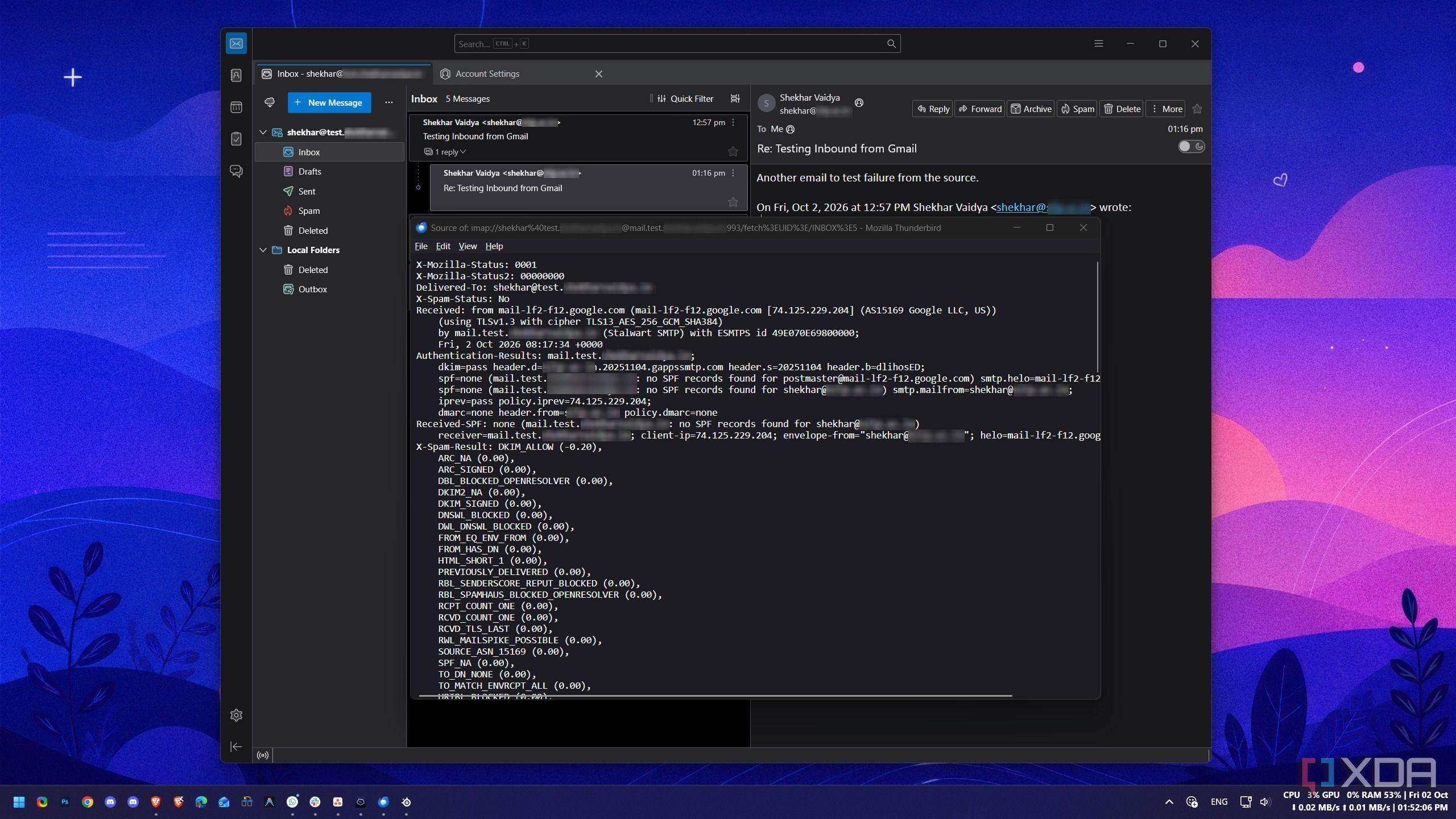Collapse the shekhar@test account folder tree

tap(263, 133)
